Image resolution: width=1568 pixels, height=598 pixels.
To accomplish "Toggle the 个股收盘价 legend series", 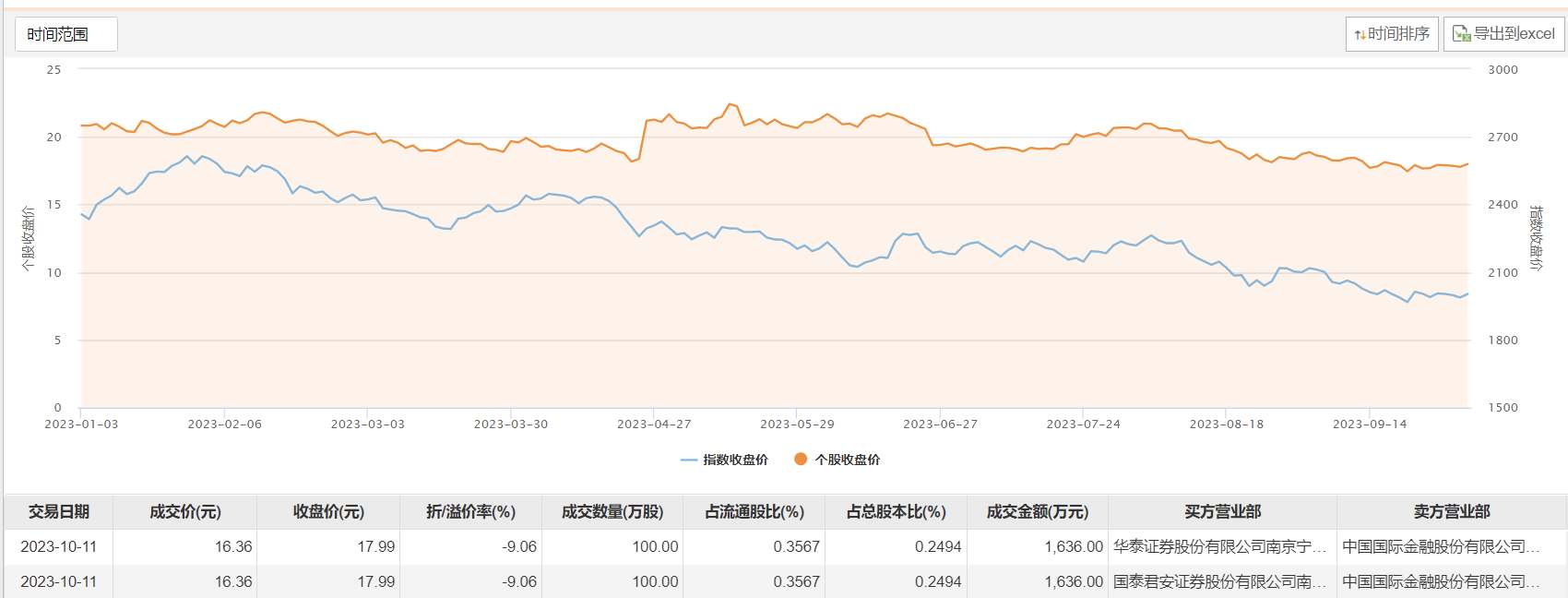I will 847,460.
